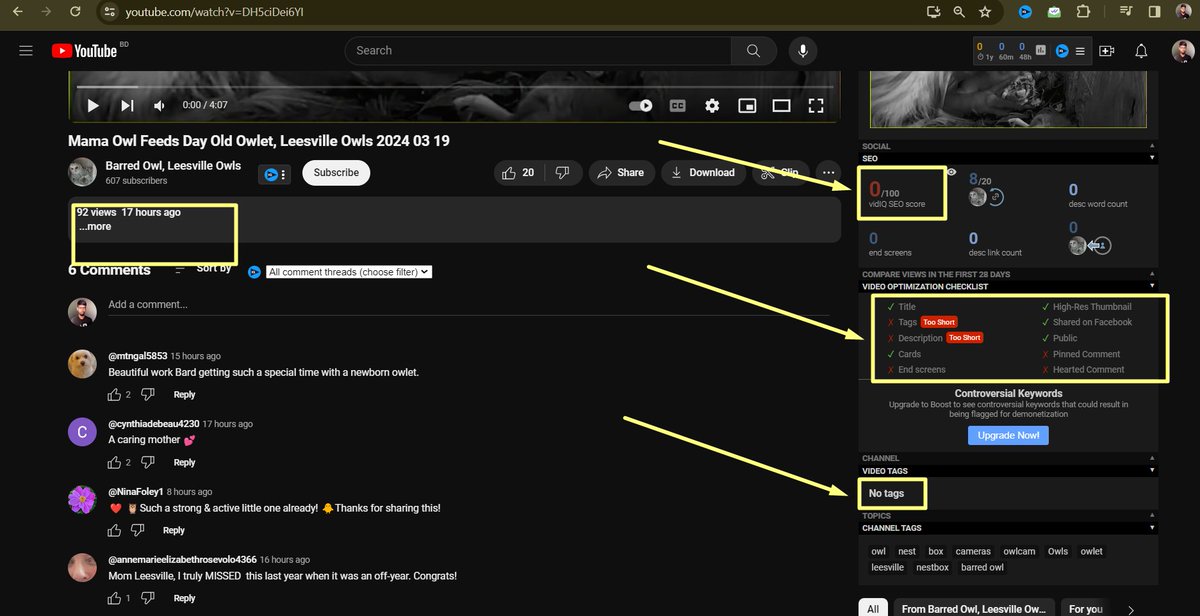Screen dimensions: 1200x616
Task: Click the vidIQ achievements stats icon near the timers
Action: [1040, 47]
